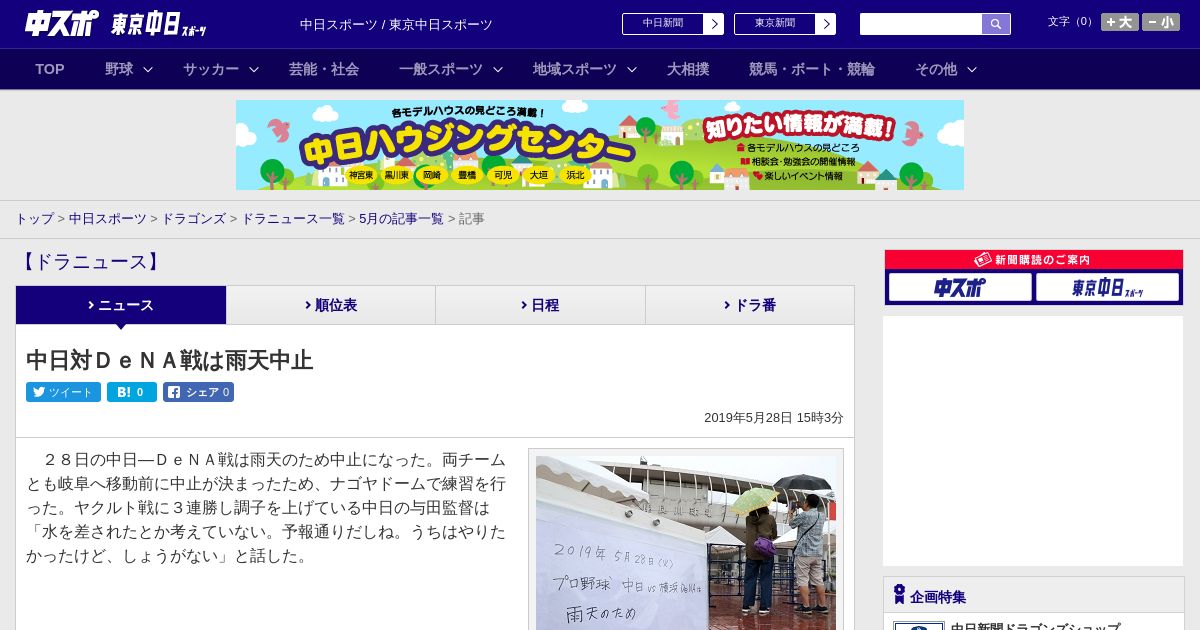
Task: Open 一般スポーツ navigation menu
Action: 441,69
